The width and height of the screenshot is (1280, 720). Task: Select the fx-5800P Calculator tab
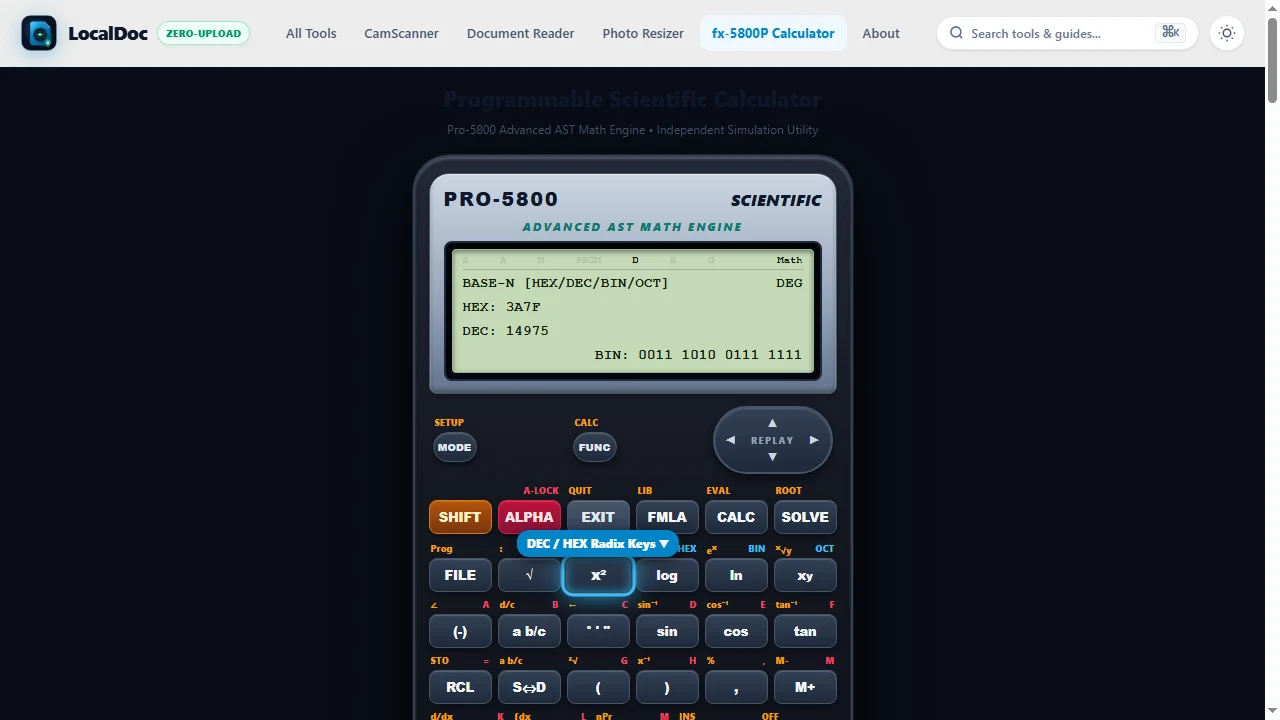pyautogui.click(x=773, y=33)
